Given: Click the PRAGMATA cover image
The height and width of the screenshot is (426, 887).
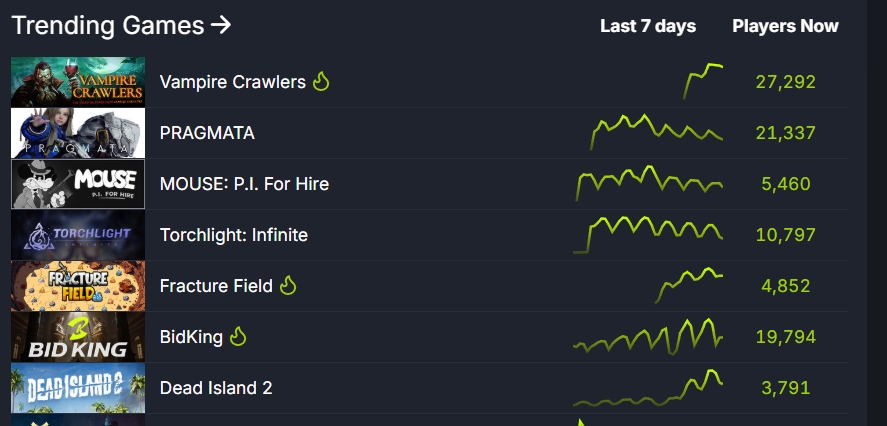Looking at the screenshot, I should [x=78, y=133].
